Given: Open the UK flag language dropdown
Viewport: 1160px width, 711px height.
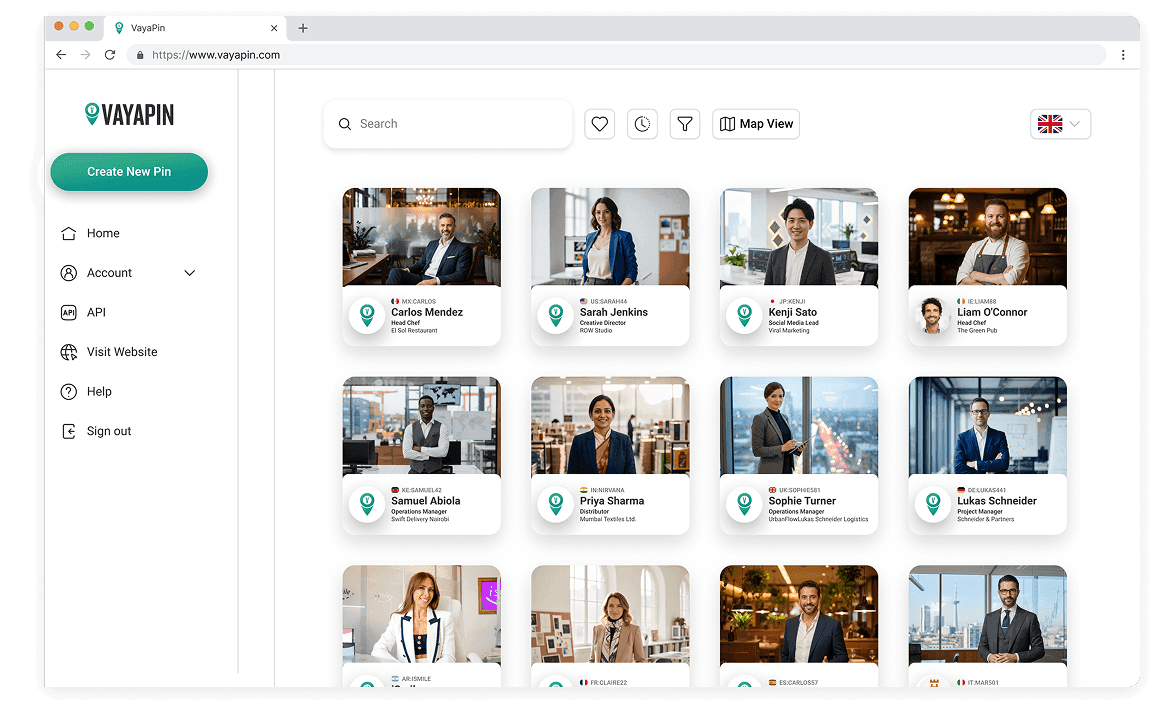Looking at the screenshot, I should (1059, 123).
